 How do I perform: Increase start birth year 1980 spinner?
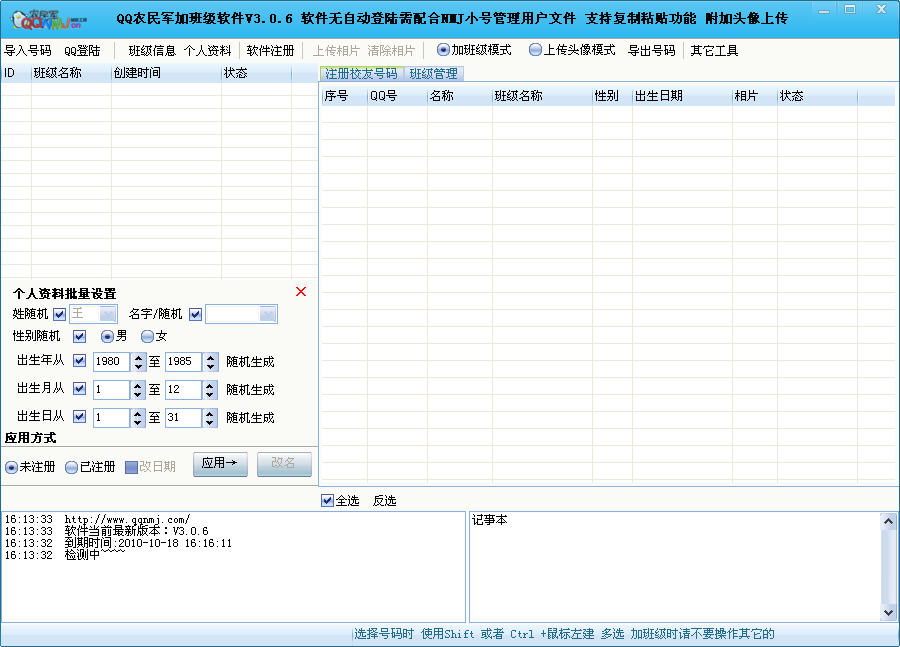pos(138,357)
